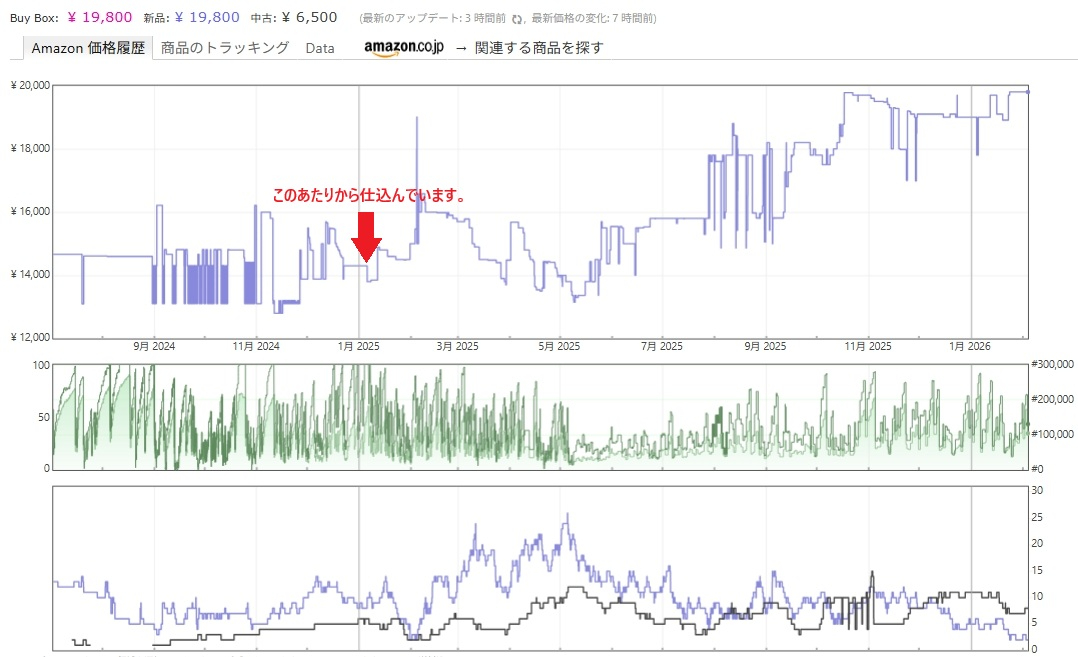The image size is (1078, 657).
Task: Click the #300,000 label on the sales rank axis
Action: pos(1052,365)
